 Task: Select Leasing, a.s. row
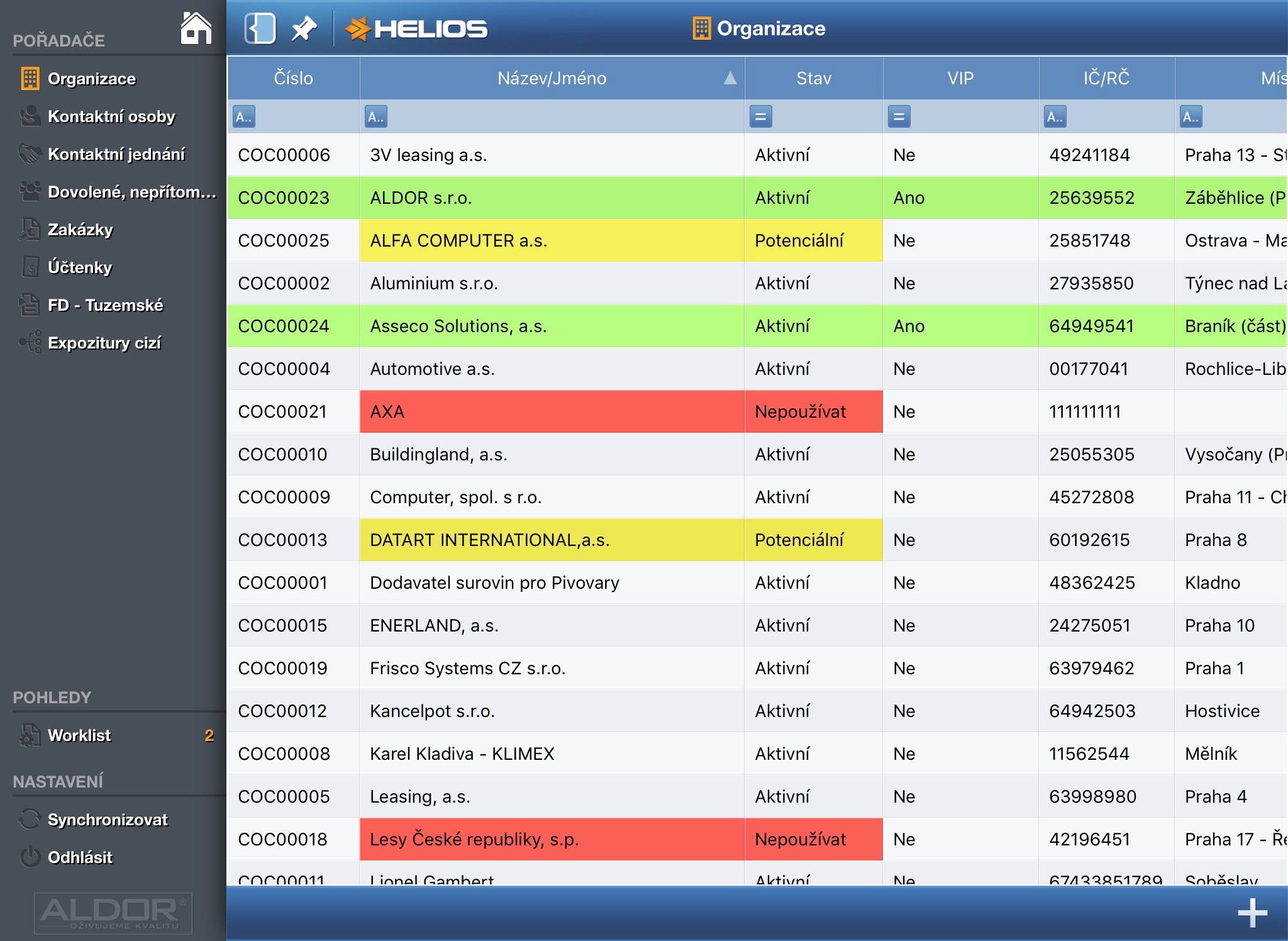tap(757, 796)
